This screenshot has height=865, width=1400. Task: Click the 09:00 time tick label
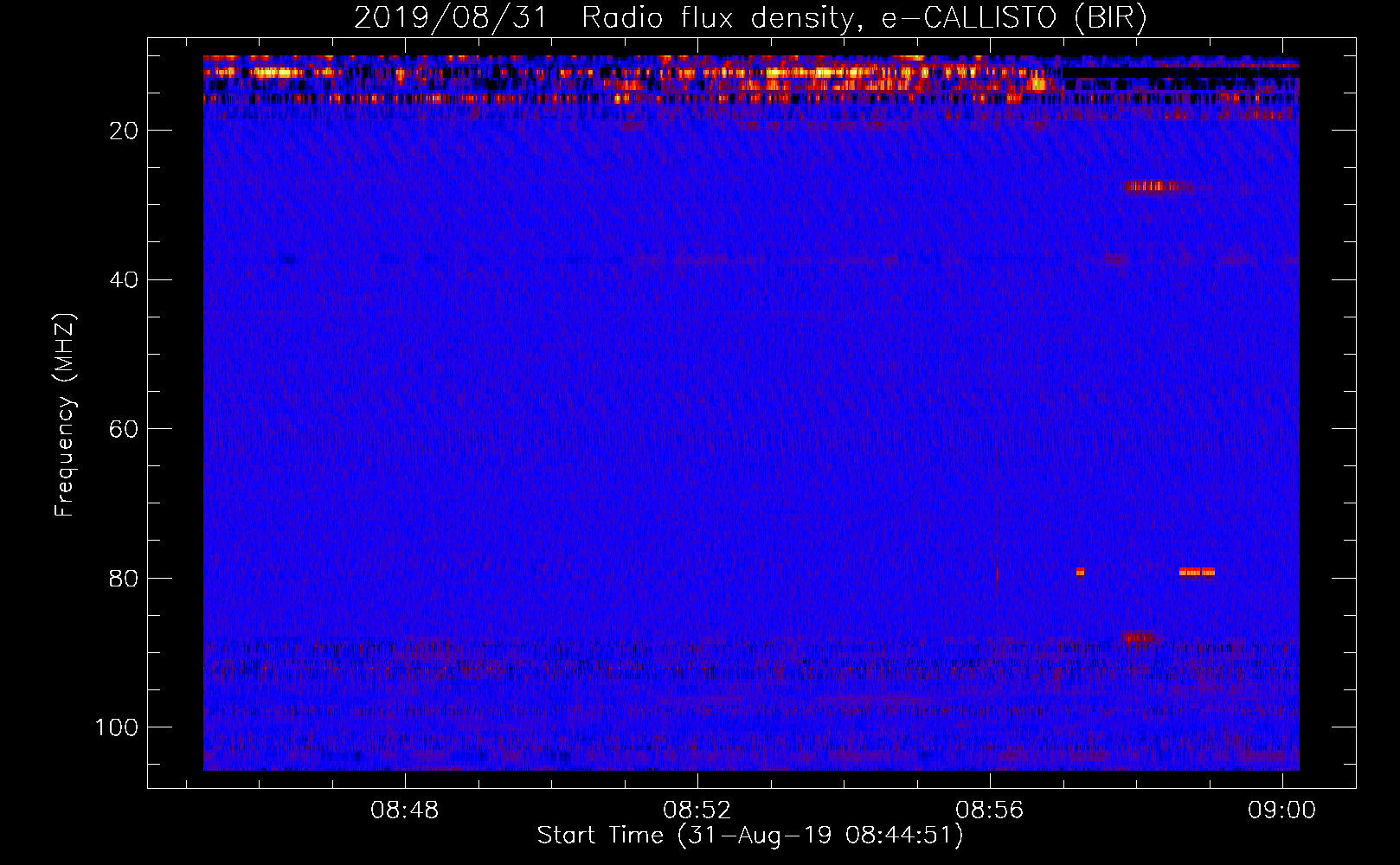[x=1281, y=811]
